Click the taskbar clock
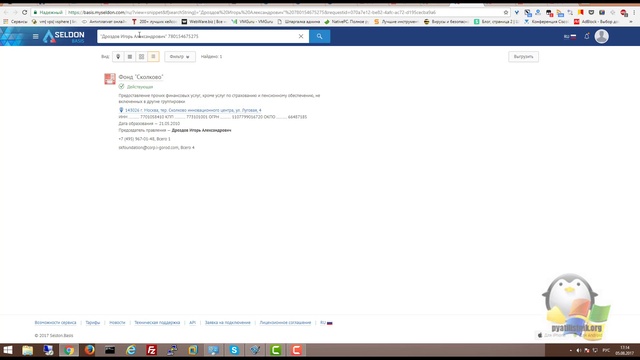 coord(624,350)
